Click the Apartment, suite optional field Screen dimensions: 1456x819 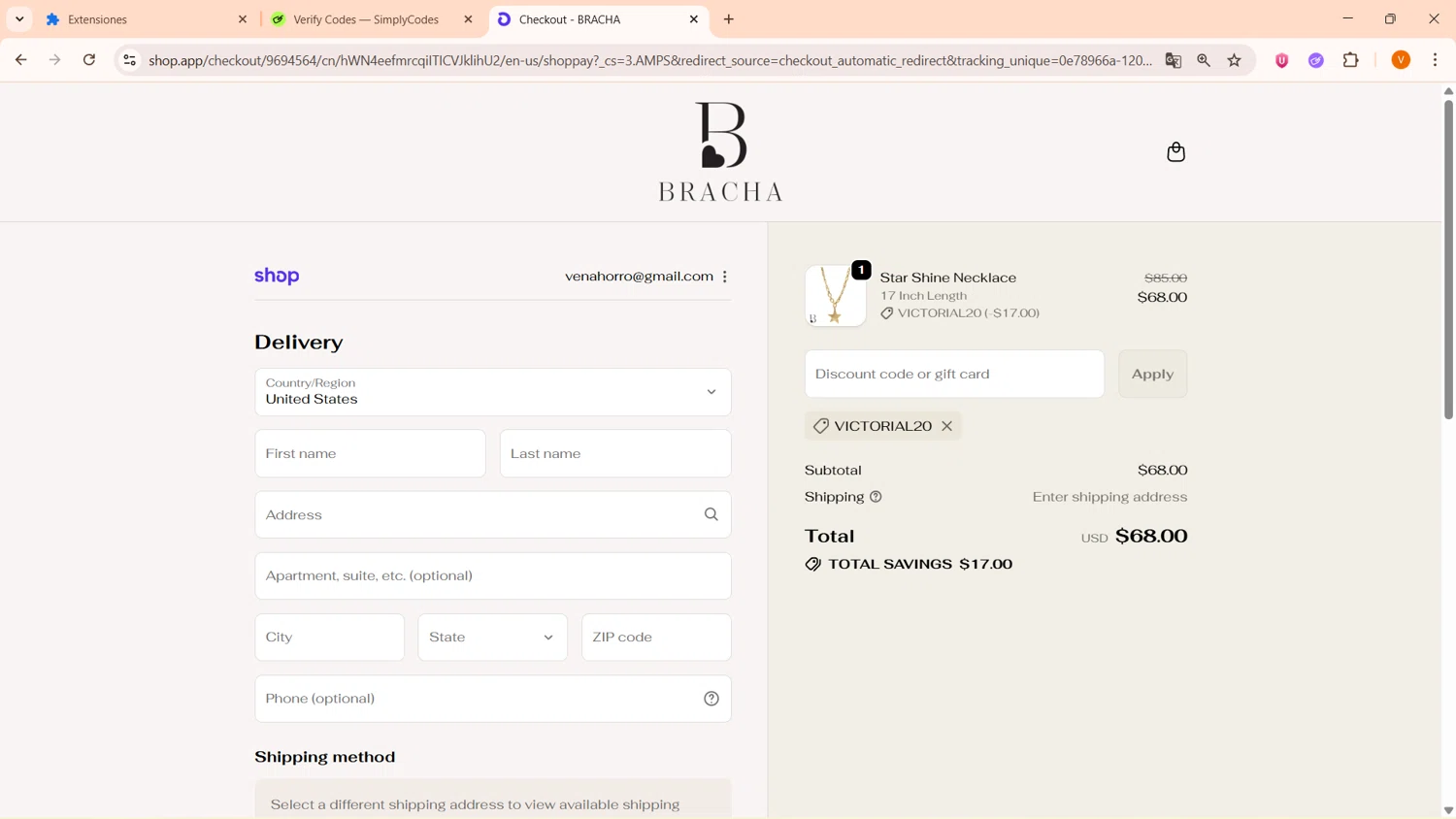coord(492,575)
